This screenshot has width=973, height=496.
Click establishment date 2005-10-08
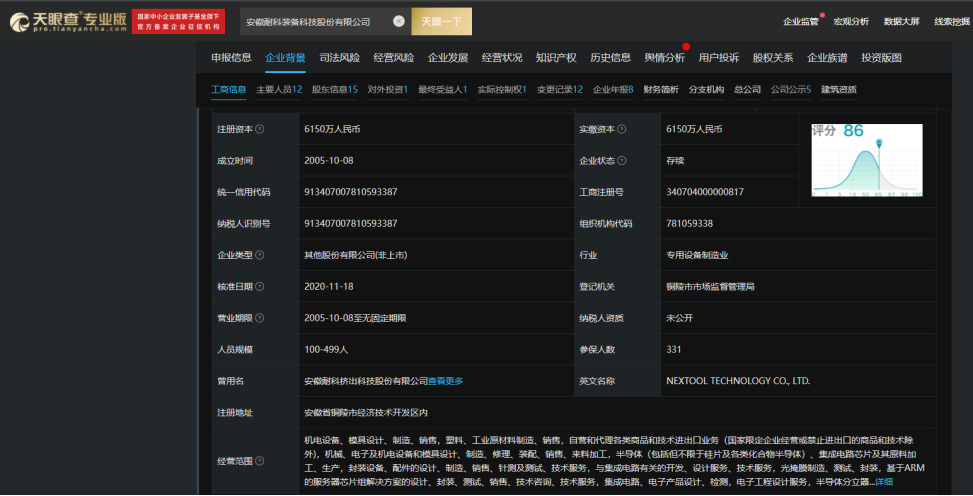point(329,161)
